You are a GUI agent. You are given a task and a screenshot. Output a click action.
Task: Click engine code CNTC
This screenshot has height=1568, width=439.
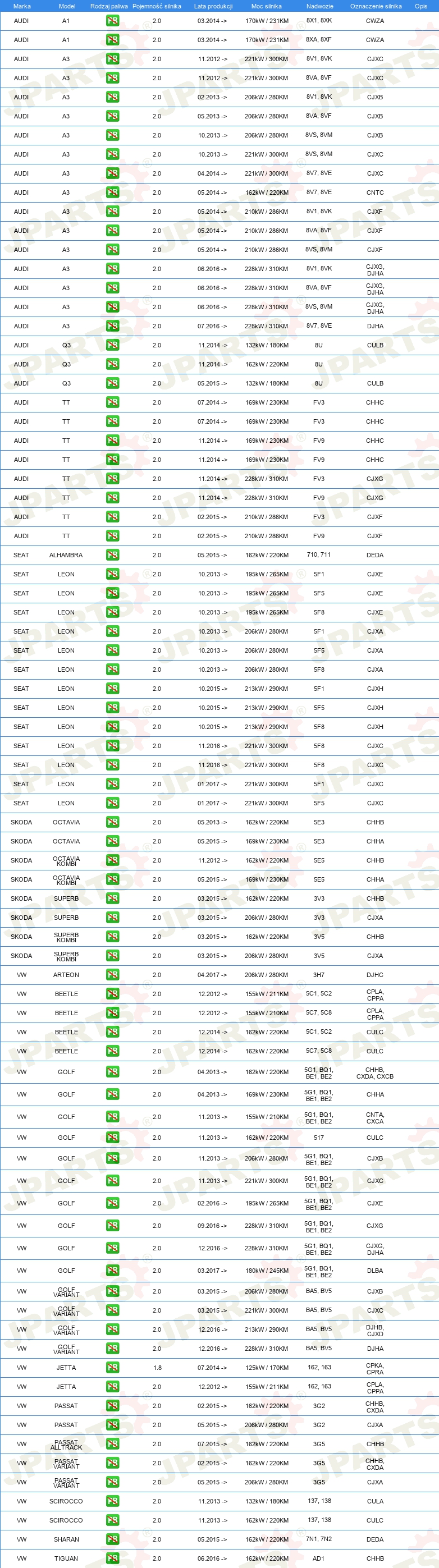[x=375, y=192]
